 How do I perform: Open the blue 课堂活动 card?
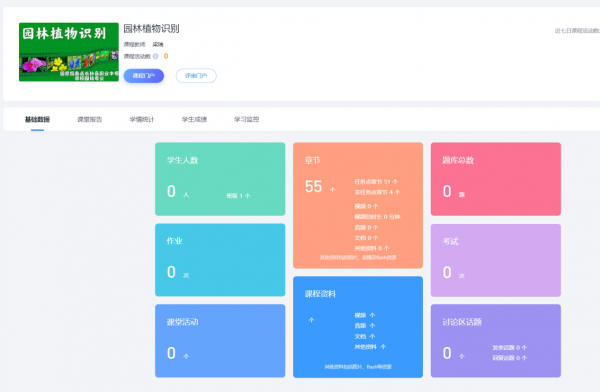[x=220, y=341]
